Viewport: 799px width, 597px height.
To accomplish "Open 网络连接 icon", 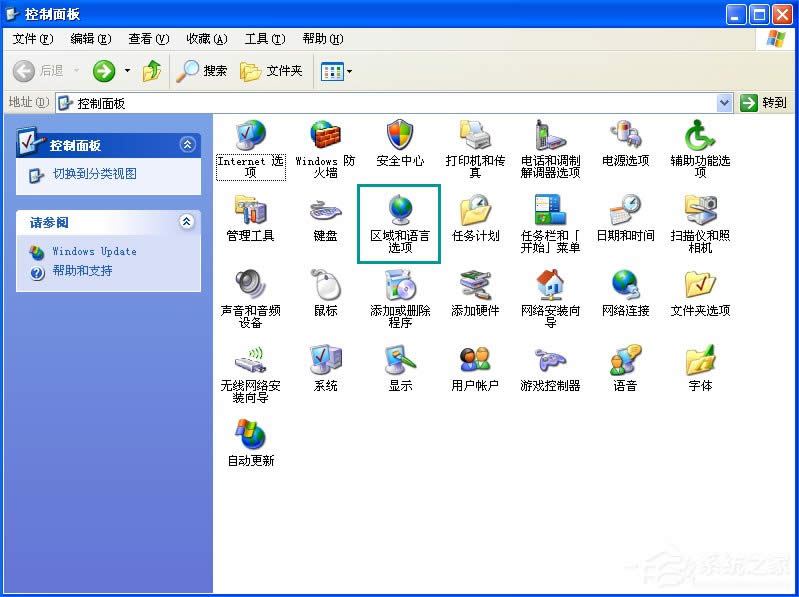I will [625, 286].
